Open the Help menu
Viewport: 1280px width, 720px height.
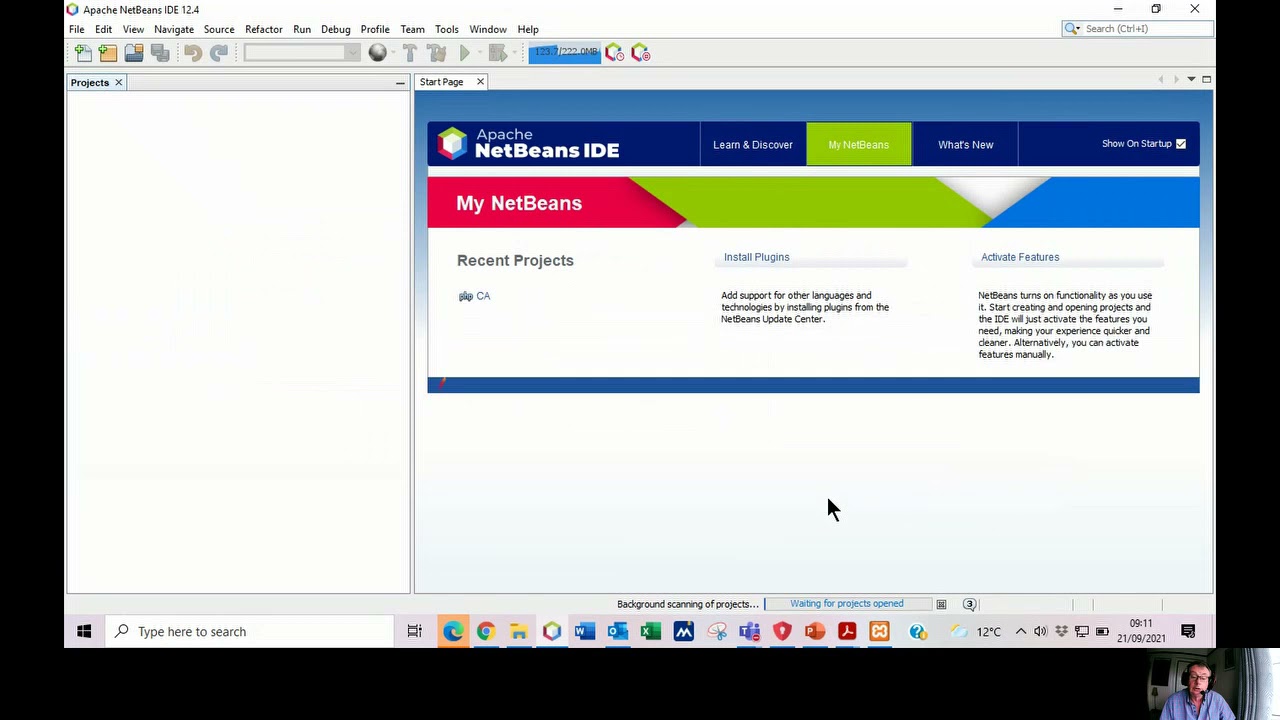coord(528,29)
